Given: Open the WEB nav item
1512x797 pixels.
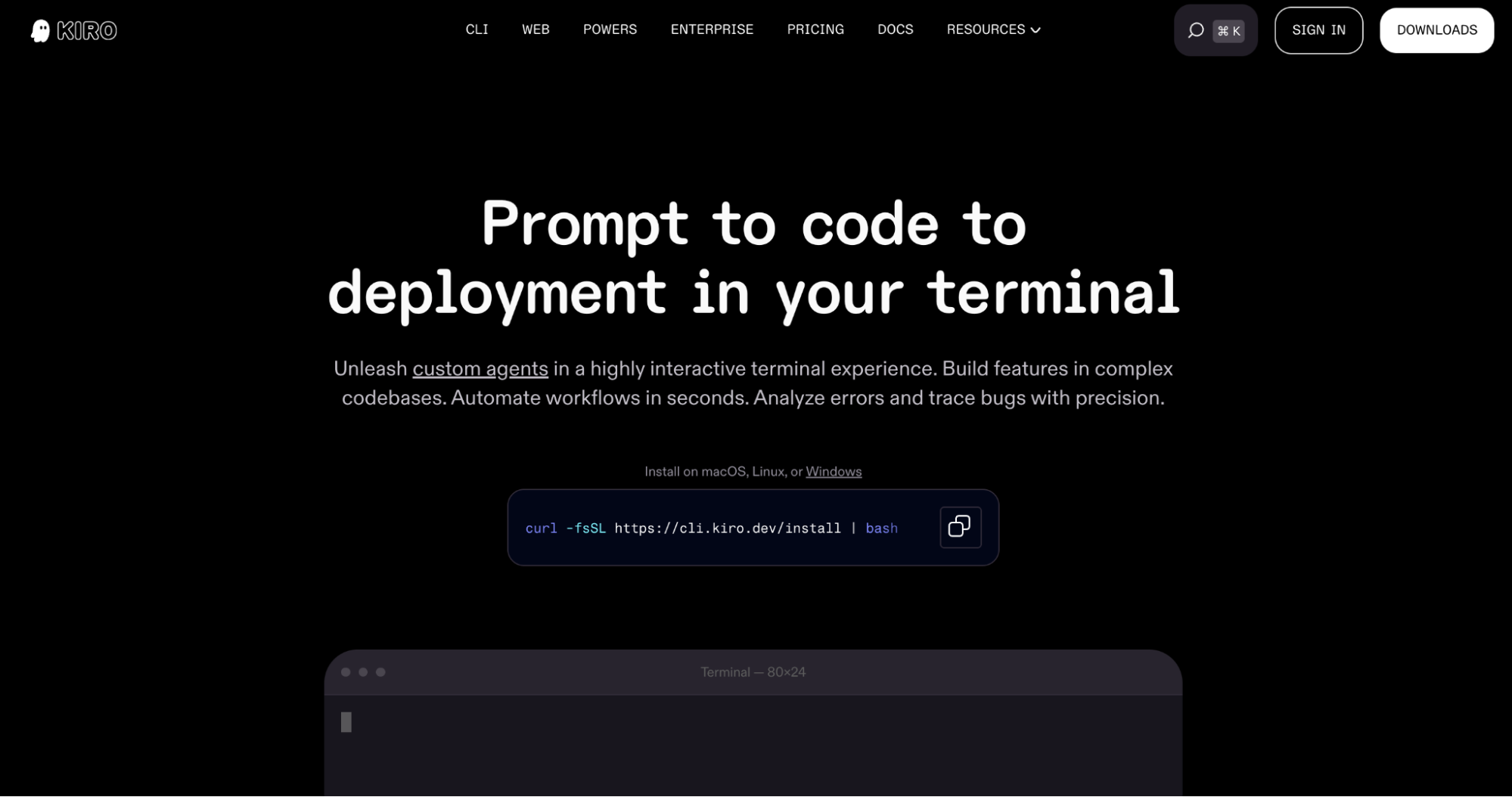Looking at the screenshot, I should coord(536,29).
